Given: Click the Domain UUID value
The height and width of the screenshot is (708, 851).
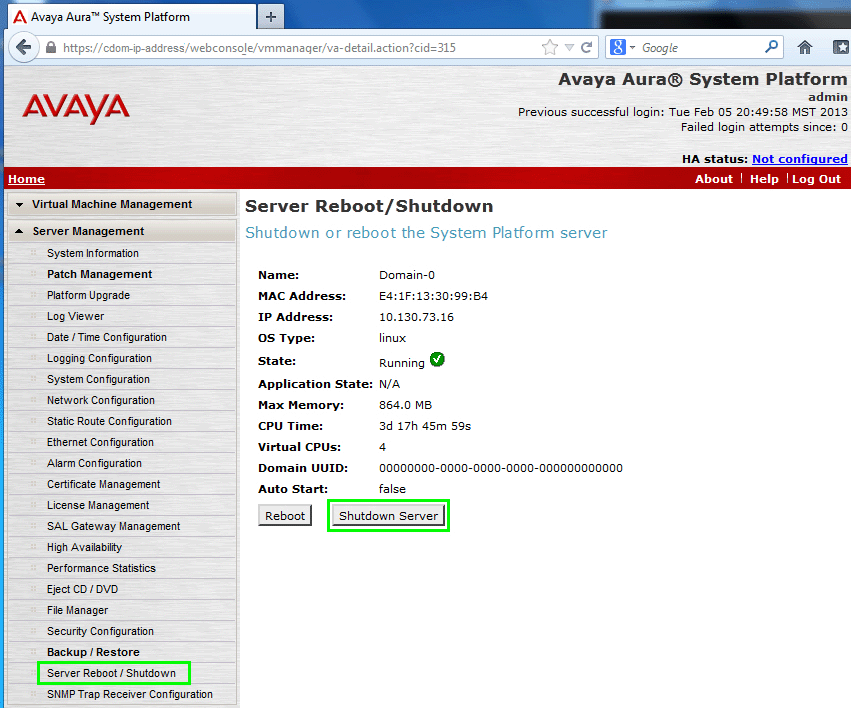Looking at the screenshot, I should (x=501, y=468).
